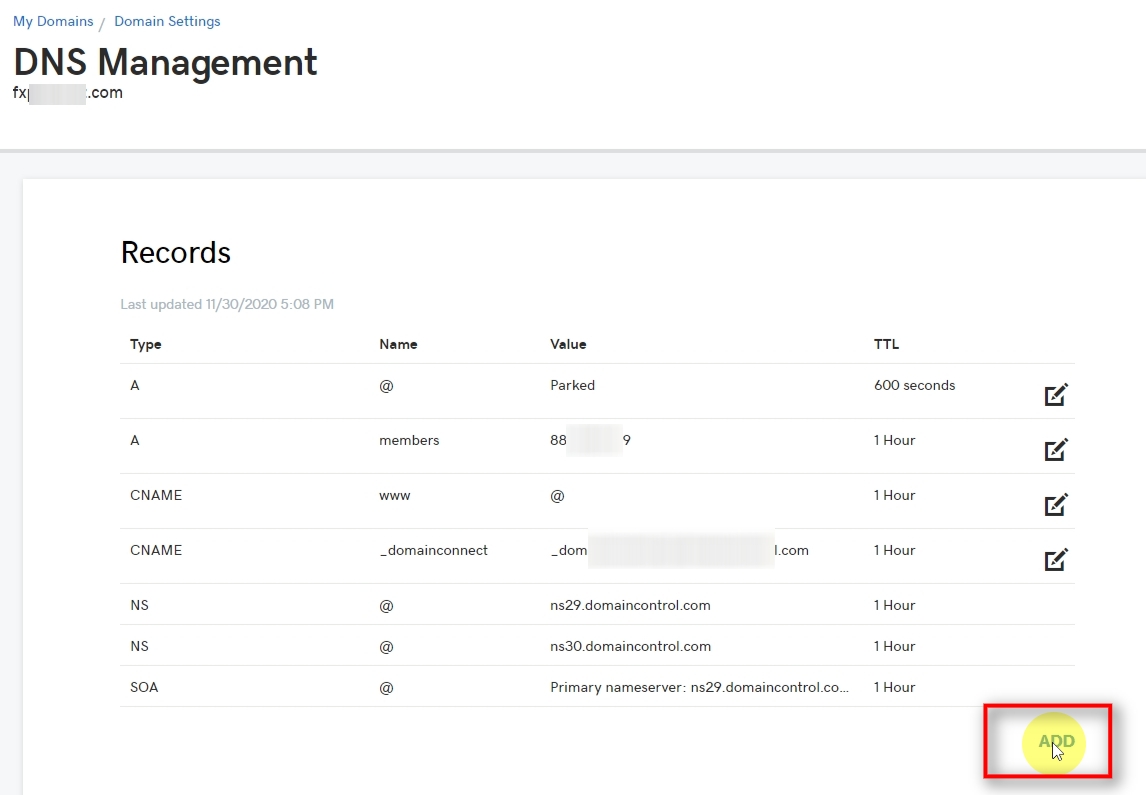
Task: Edit the www CNAME record
Action: pos(1056,505)
